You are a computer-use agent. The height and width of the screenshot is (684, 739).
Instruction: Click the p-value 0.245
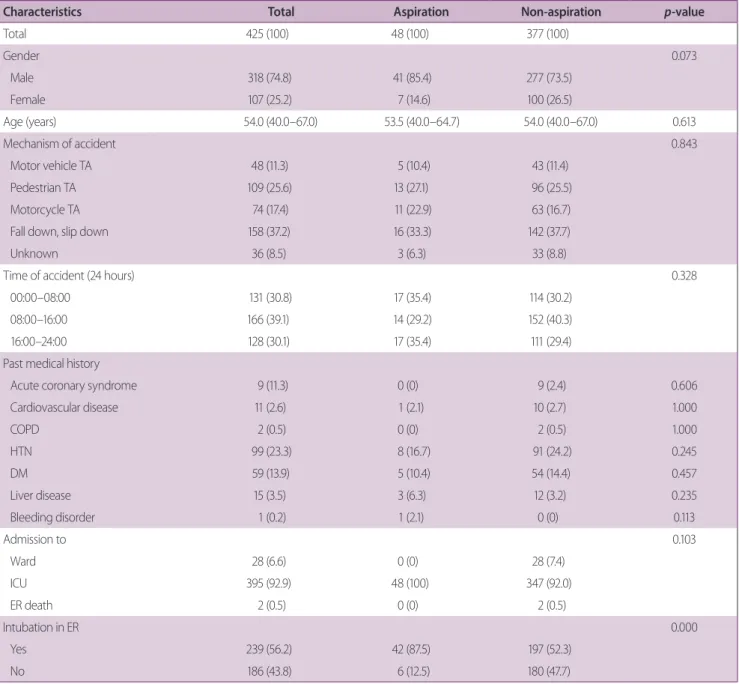click(684, 452)
